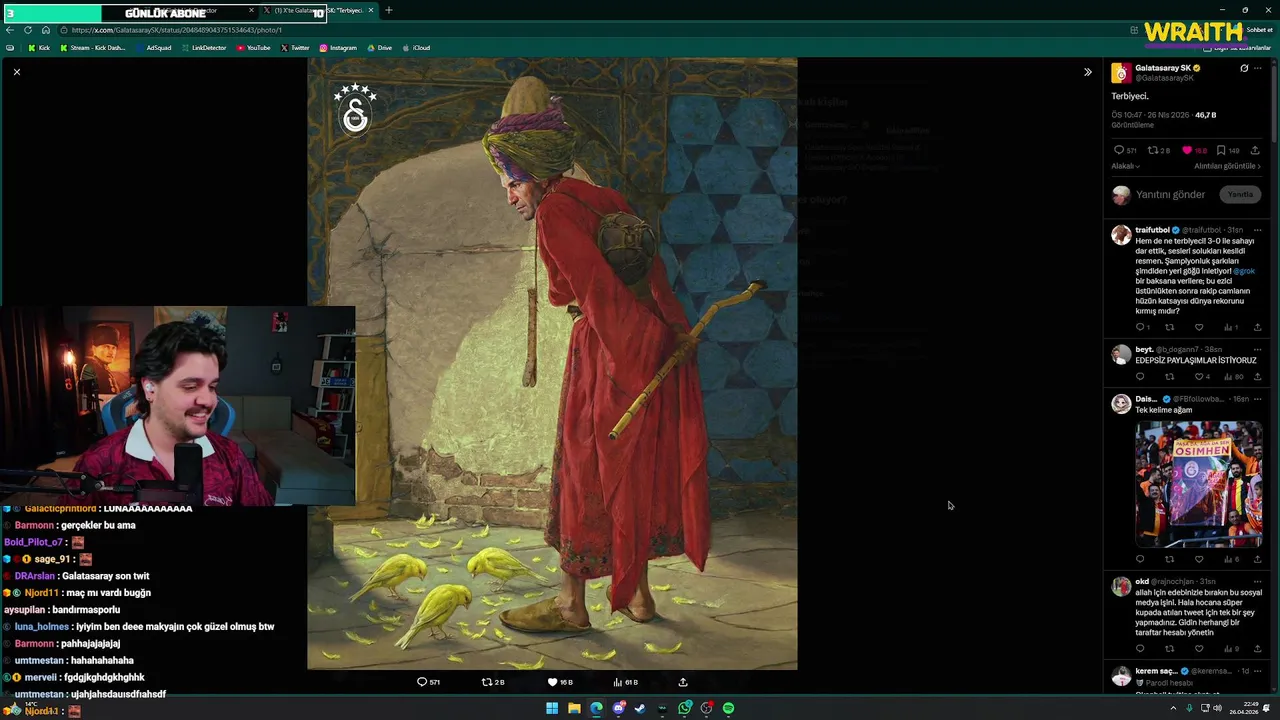Close the photo viewer with the X

tap(16, 72)
